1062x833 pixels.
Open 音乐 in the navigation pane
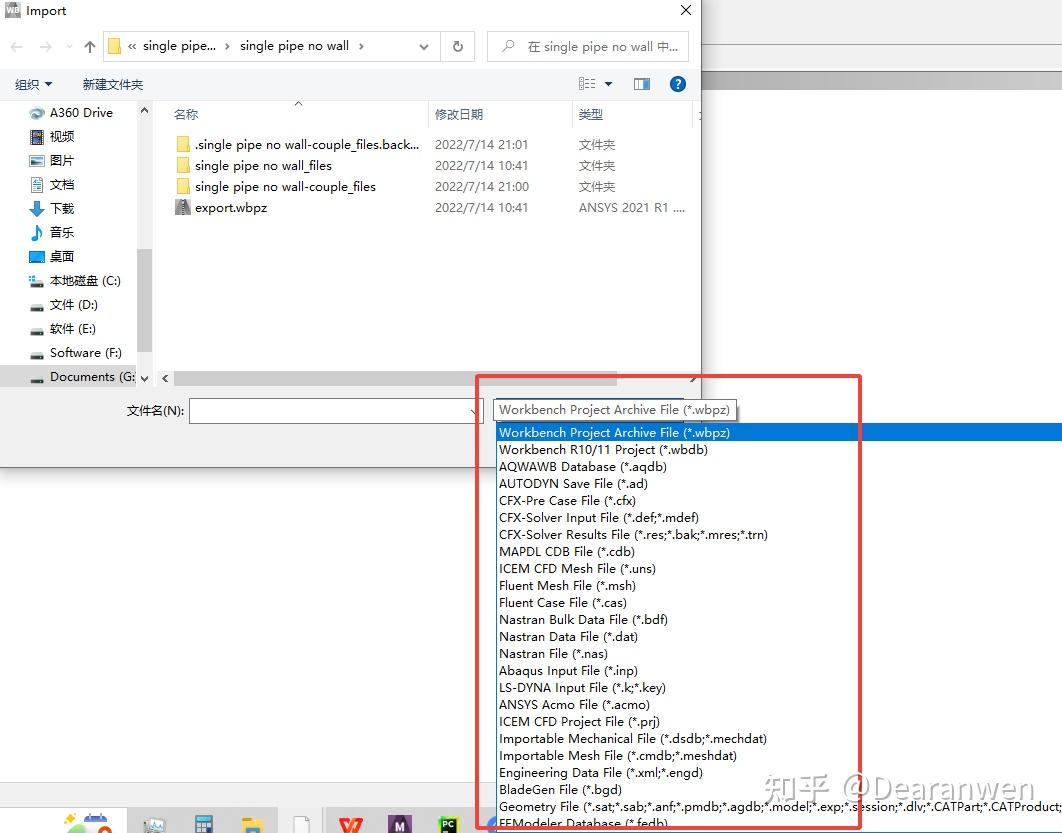[x=52, y=233]
